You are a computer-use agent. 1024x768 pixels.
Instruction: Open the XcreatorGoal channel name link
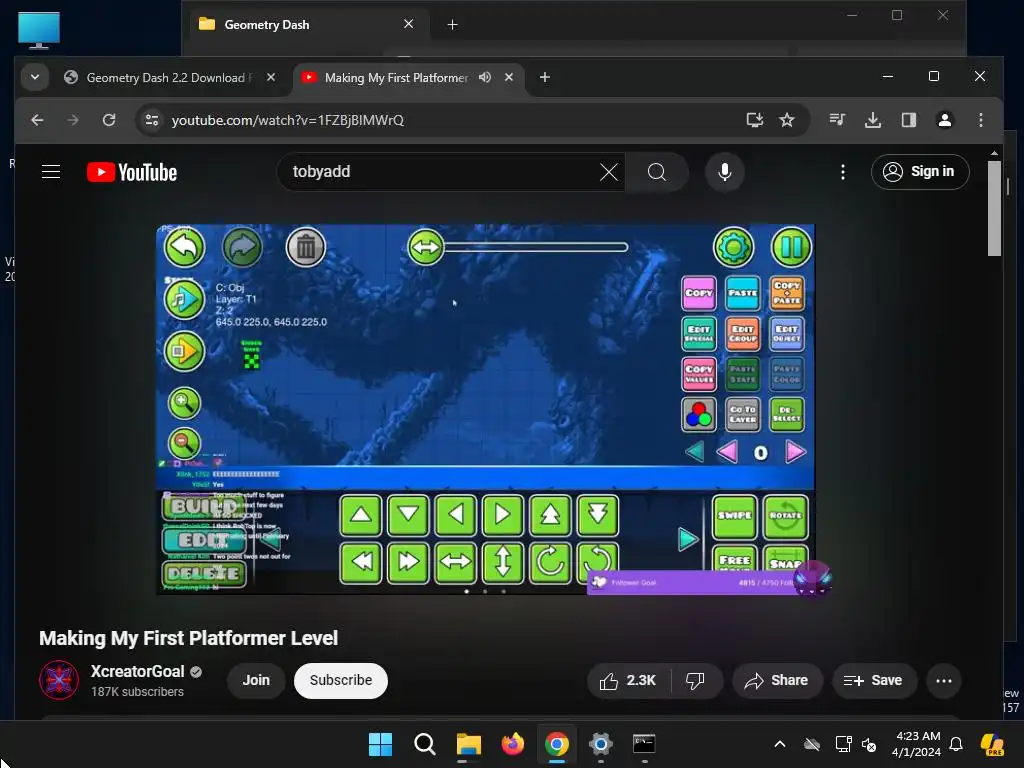tap(138, 671)
